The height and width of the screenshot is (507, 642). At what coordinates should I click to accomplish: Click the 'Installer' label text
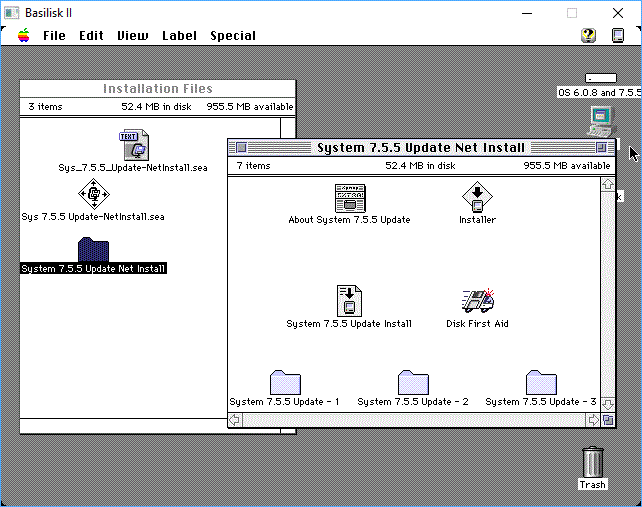point(477,220)
